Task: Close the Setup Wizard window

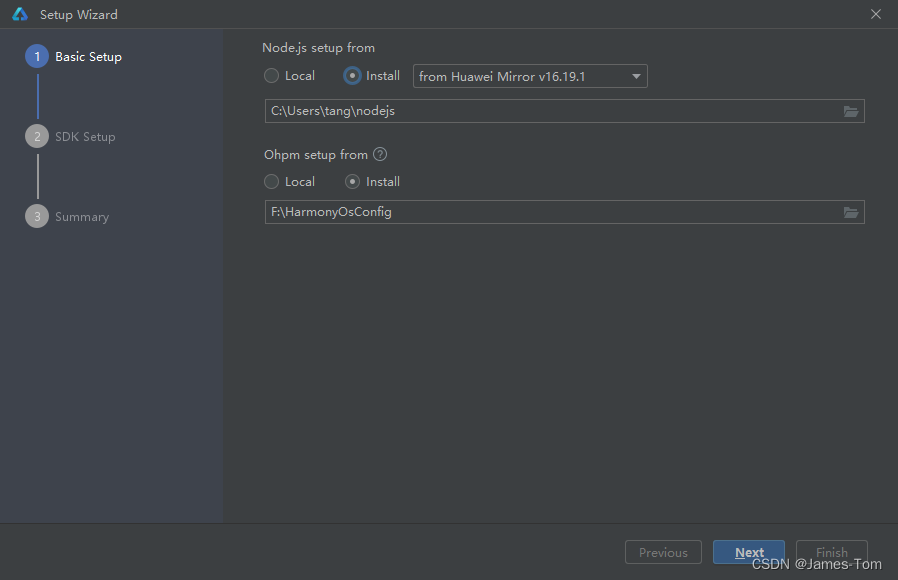Action: (876, 14)
